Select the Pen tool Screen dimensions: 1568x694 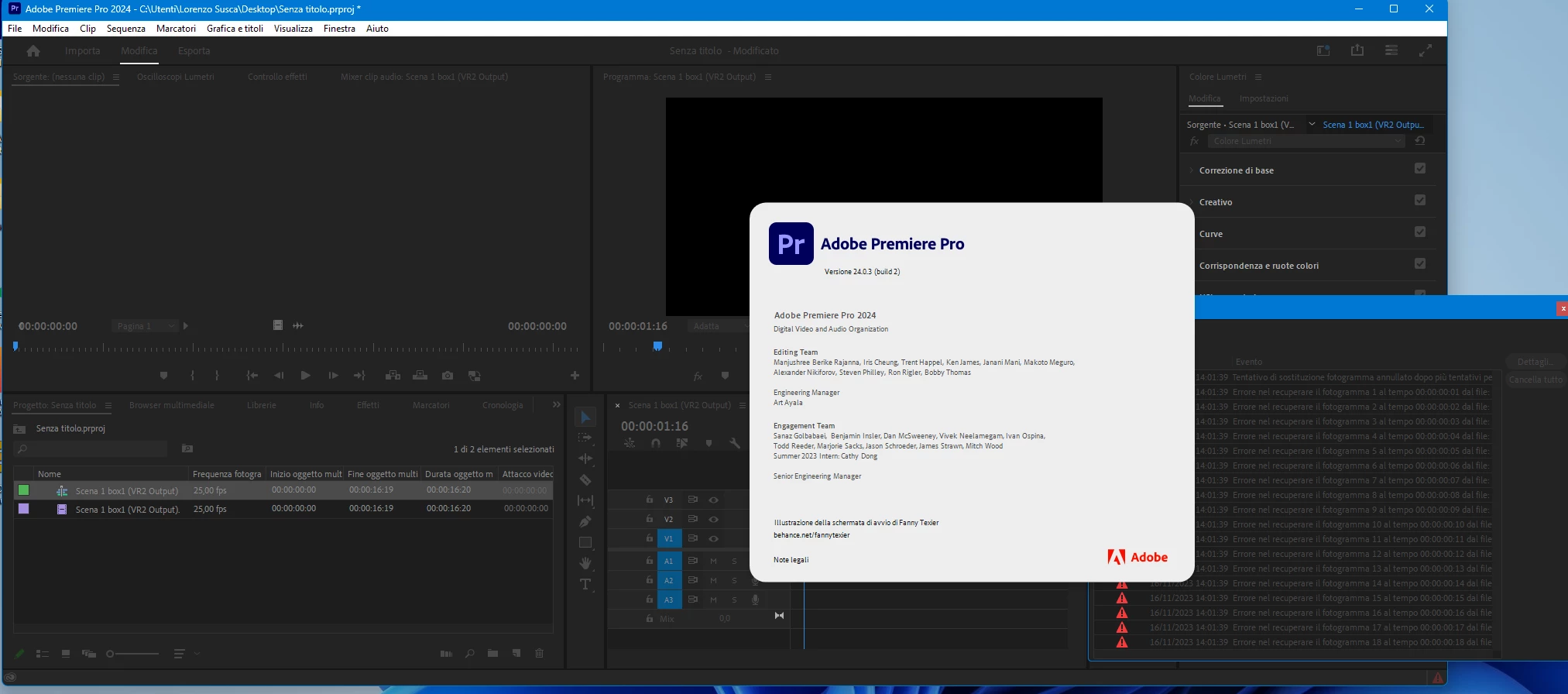click(585, 522)
